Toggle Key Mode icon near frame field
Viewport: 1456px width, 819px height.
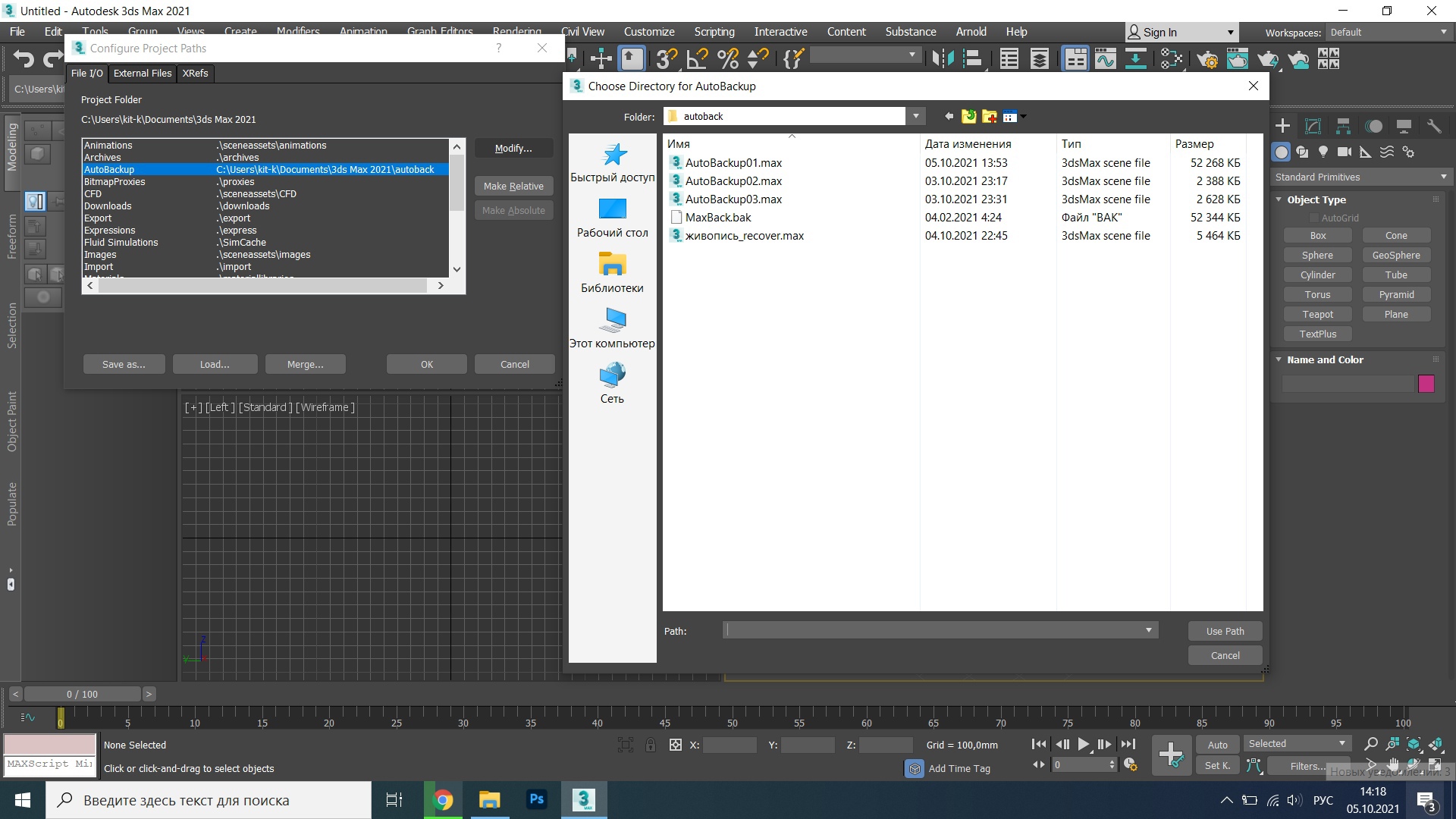point(1039,764)
